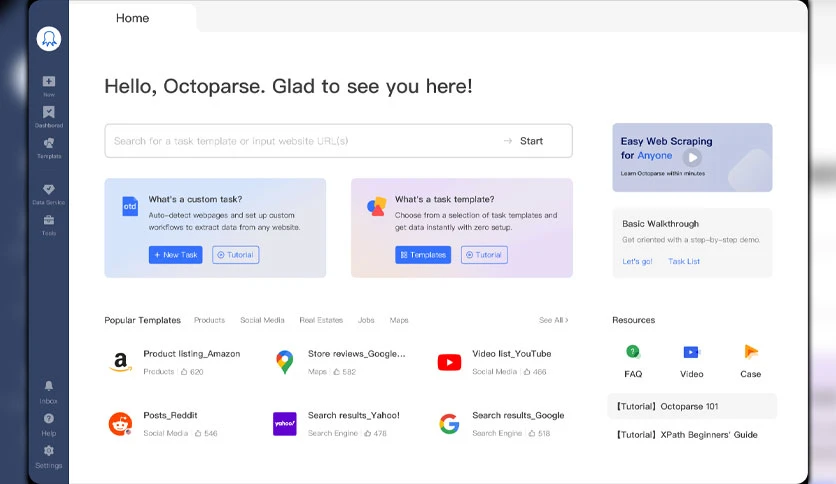The height and width of the screenshot is (484, 836).
Task: Click the template search input field
Action: click(x=304, y=141)
